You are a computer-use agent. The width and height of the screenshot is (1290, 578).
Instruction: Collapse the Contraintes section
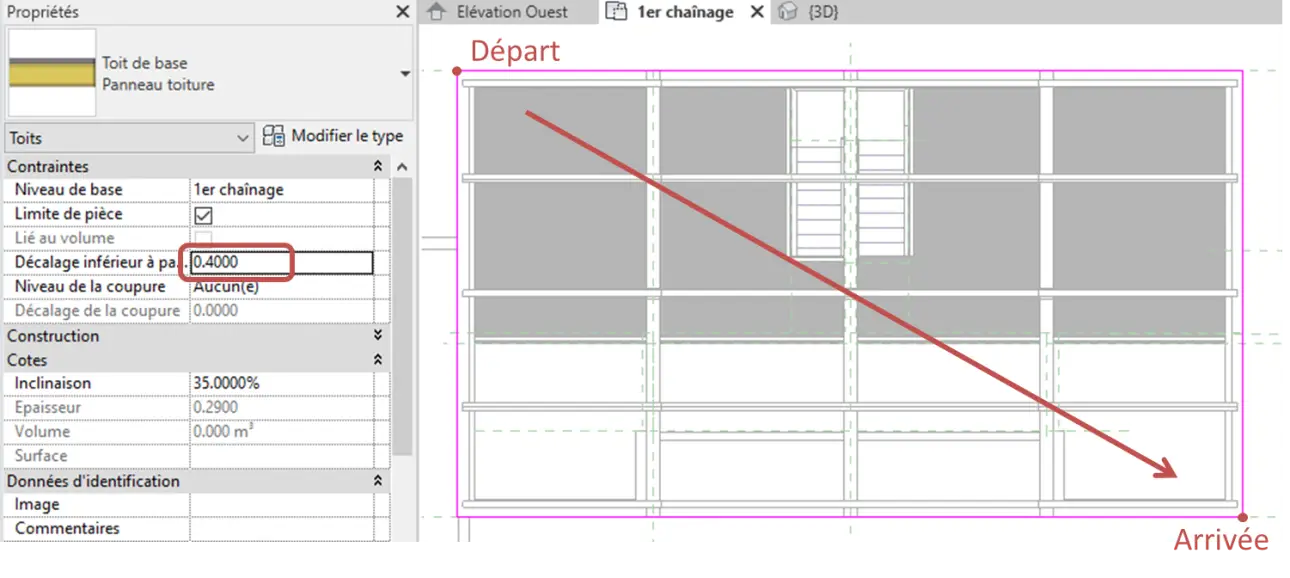[378, 167]
